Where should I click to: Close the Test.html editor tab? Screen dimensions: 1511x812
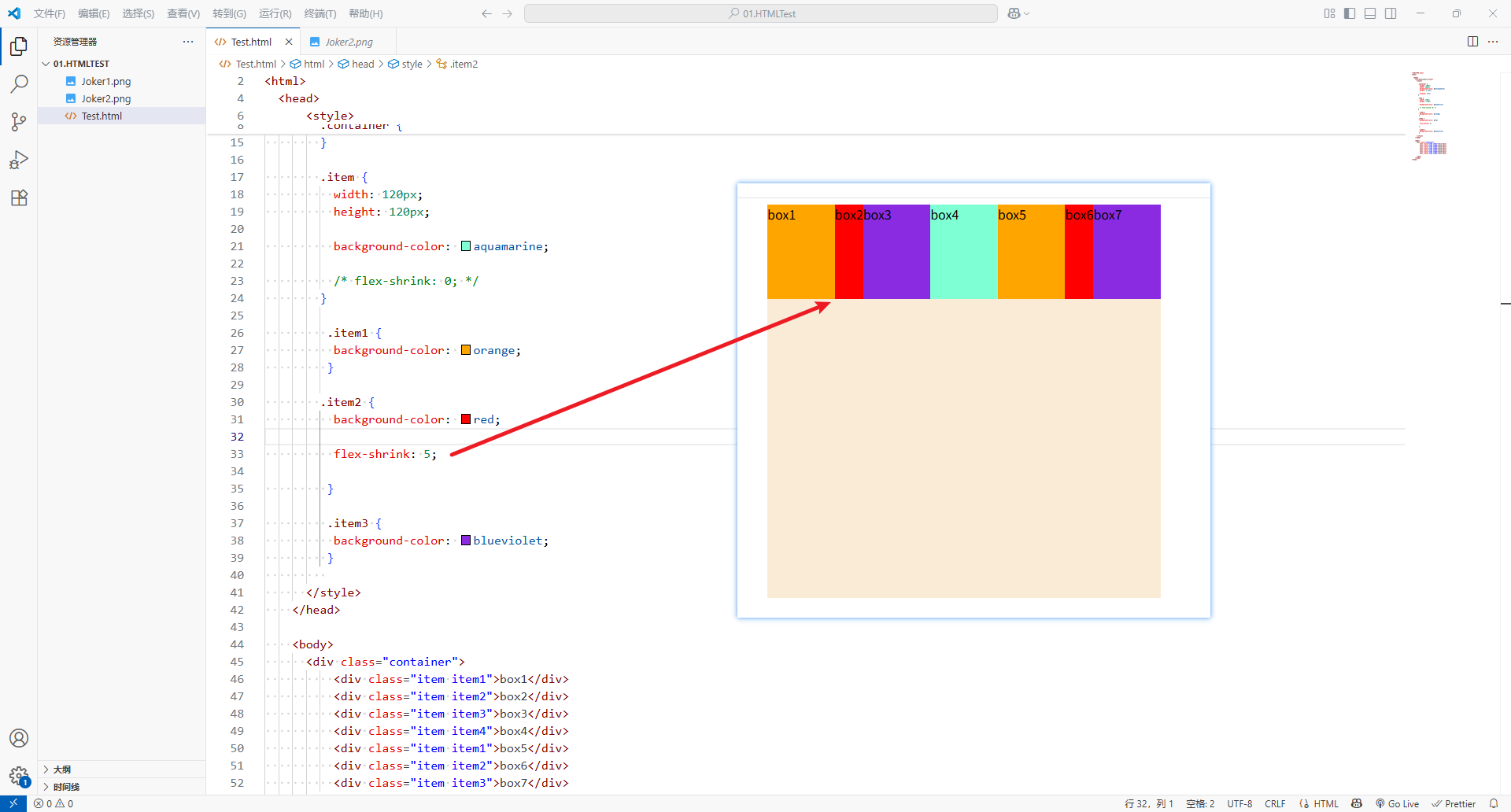pos(289,42)
